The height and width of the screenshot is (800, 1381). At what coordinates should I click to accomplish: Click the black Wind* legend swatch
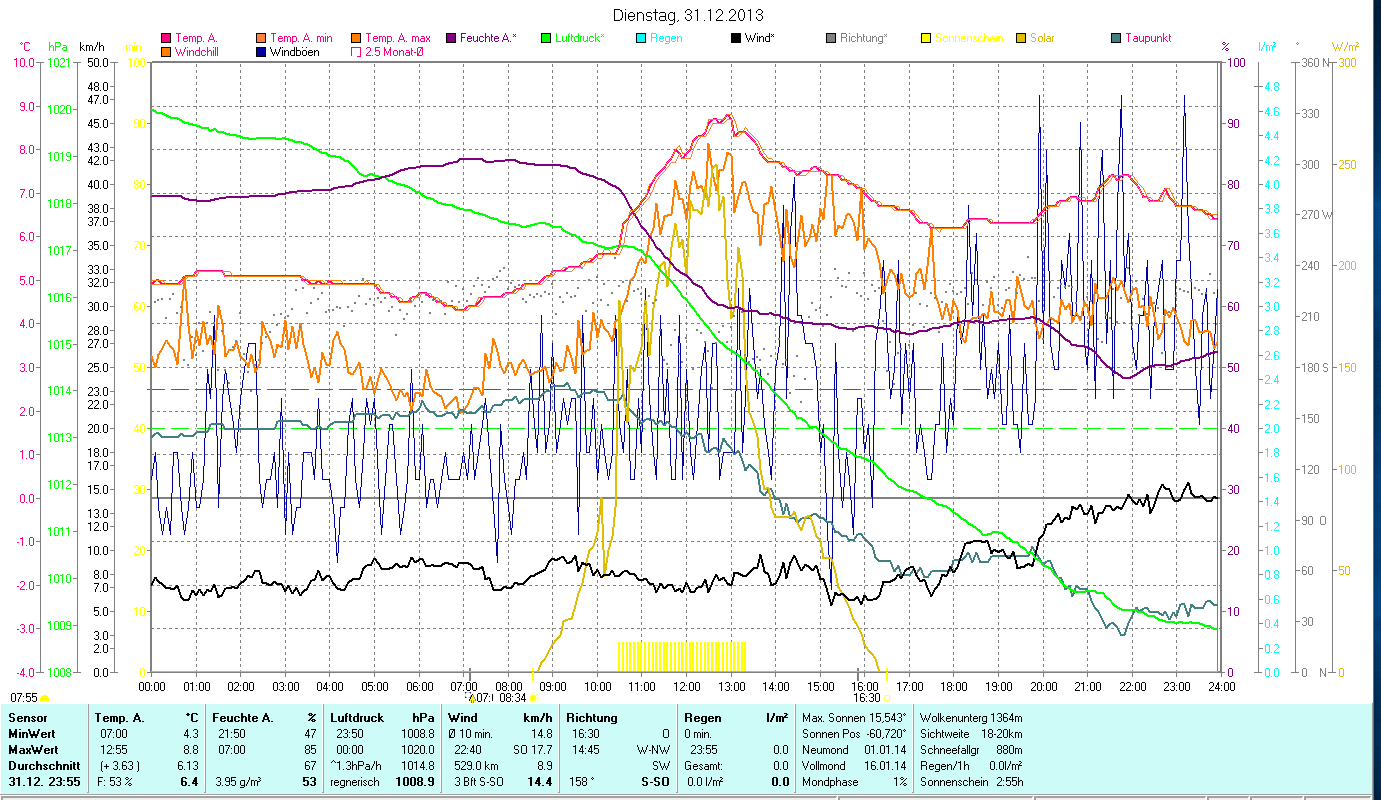735,38
